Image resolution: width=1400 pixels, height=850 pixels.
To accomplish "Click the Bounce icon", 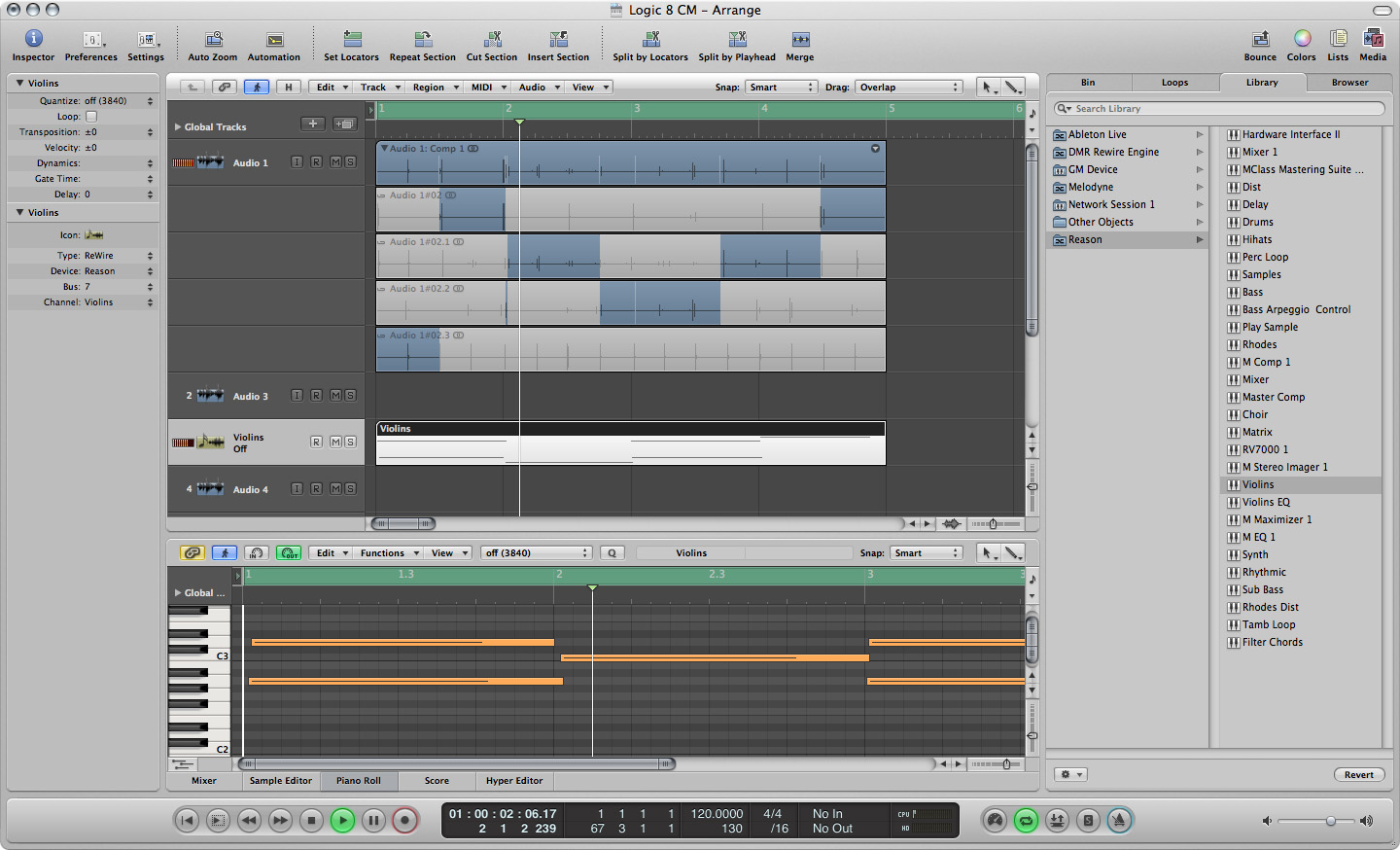I will pos(1260,39).
